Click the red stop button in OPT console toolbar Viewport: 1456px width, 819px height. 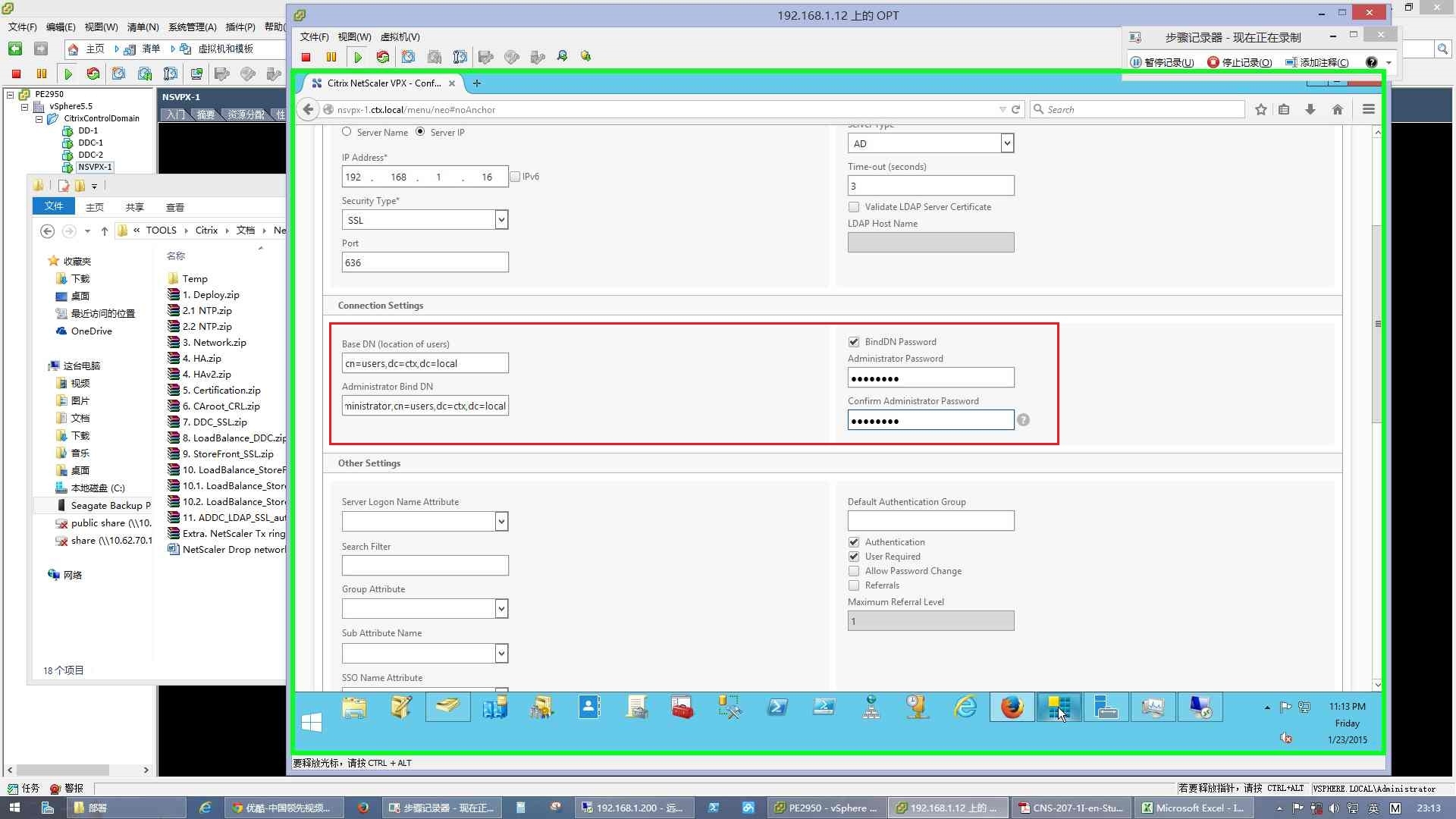click(306, 57)
